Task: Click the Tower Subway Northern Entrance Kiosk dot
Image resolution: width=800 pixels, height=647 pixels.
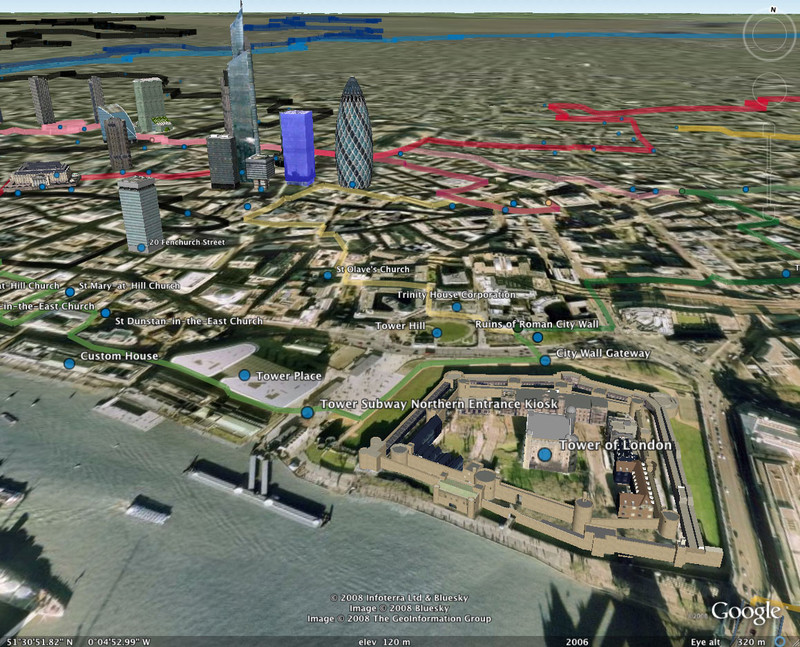Action: click(x=307, y=412)
